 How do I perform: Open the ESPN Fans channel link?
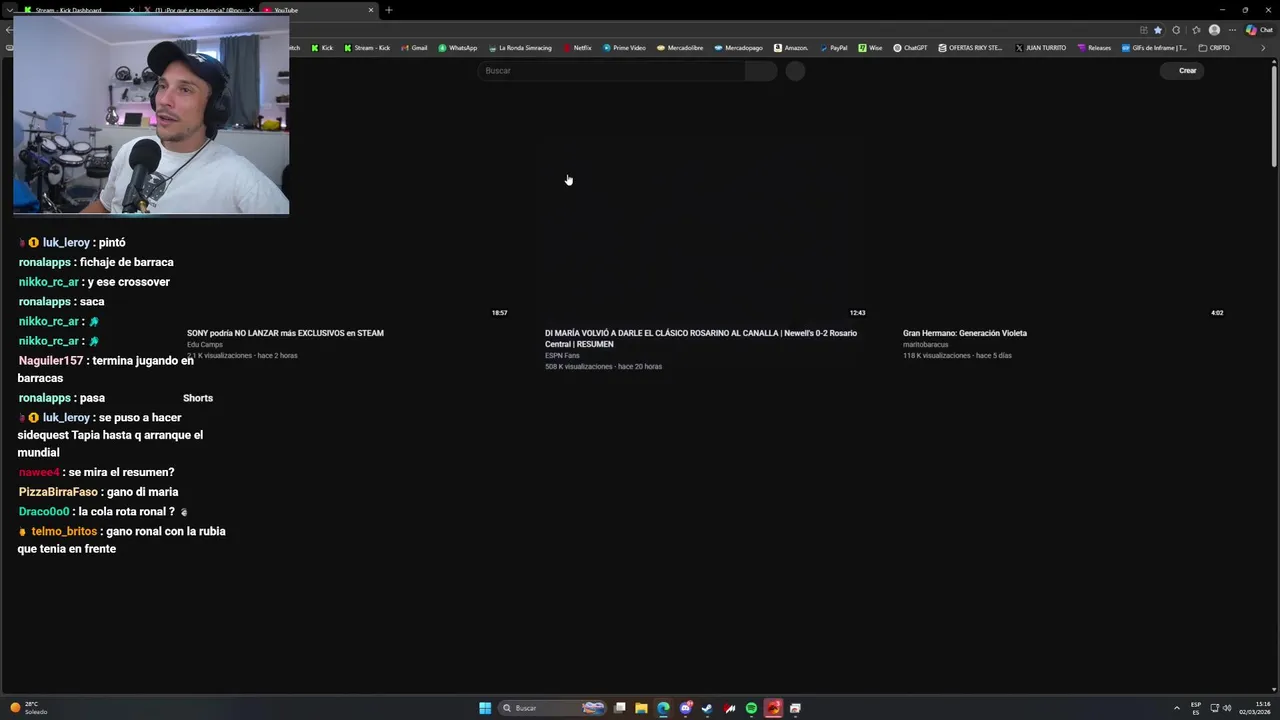[562, 355]
